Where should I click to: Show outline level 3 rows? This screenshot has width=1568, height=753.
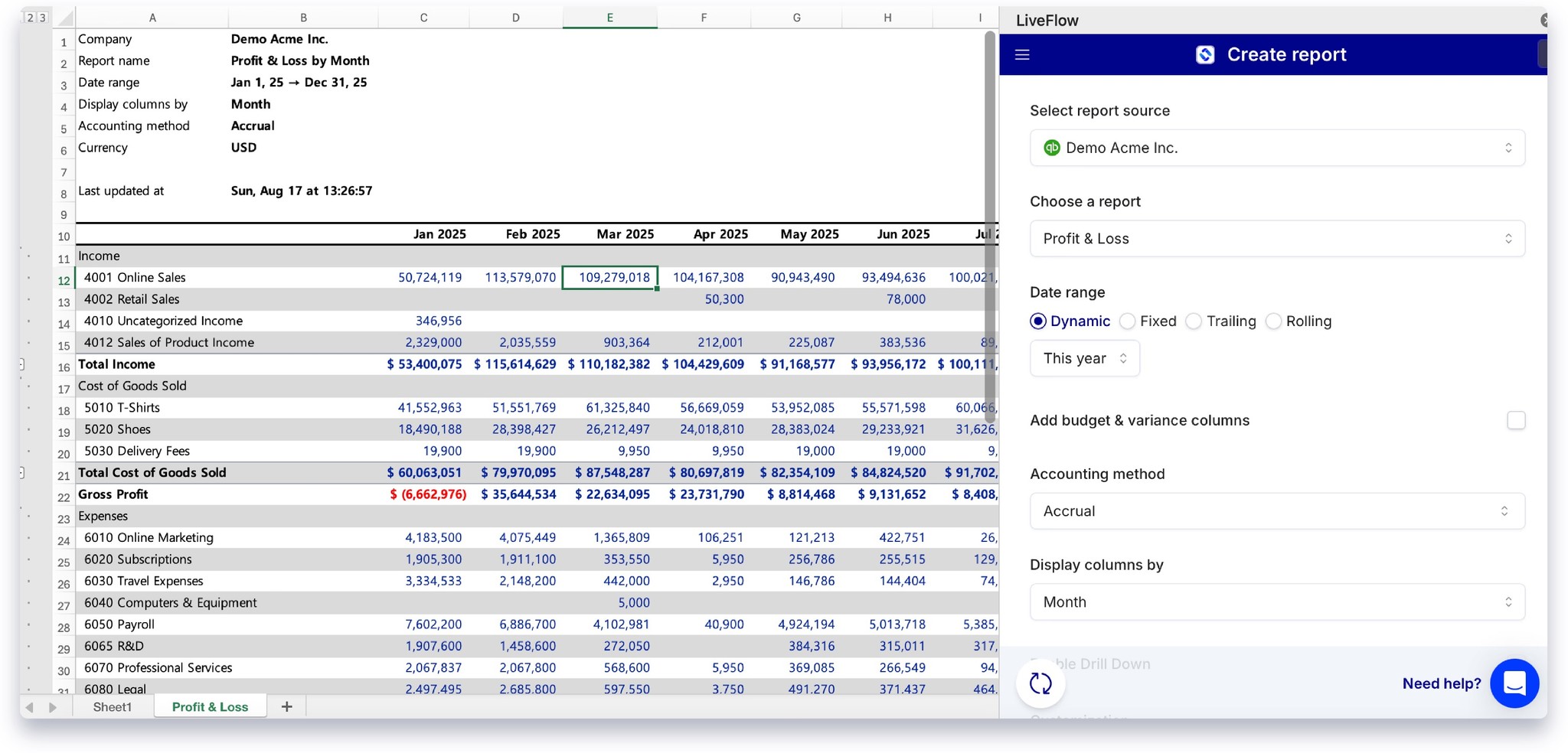click(x=42, y=18)
